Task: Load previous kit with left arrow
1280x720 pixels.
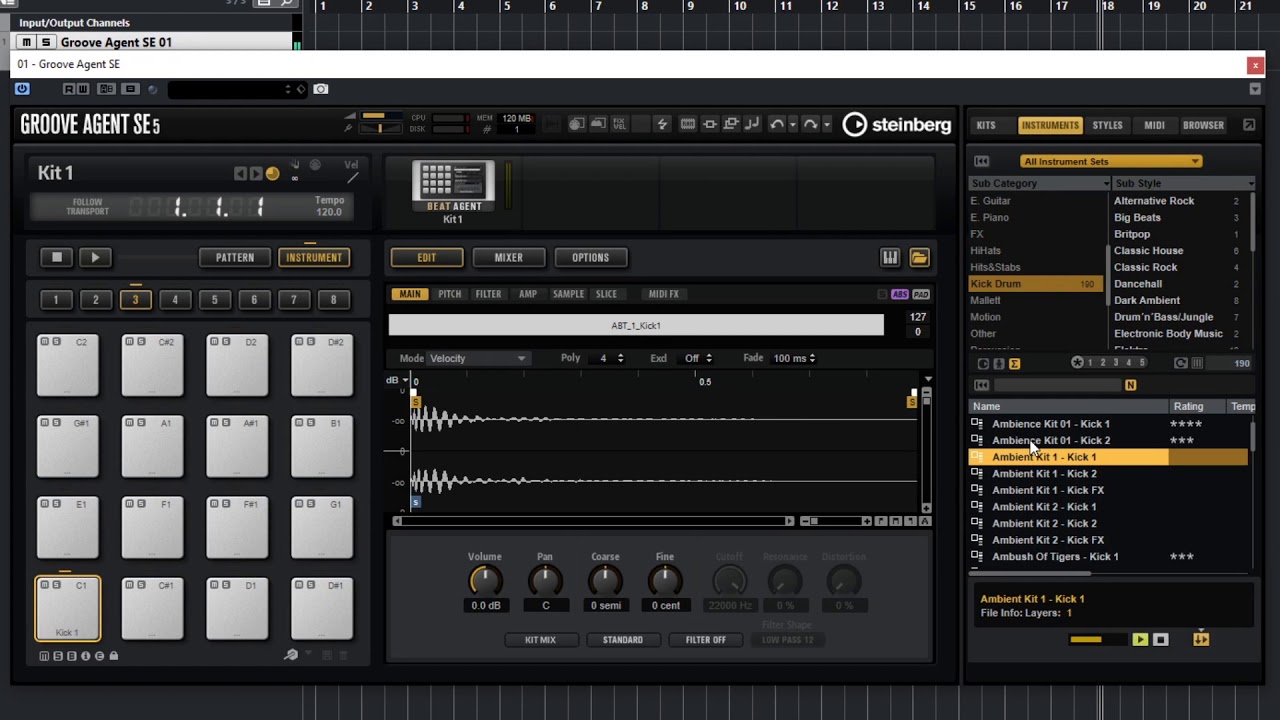Action: (x=240, y=173)
